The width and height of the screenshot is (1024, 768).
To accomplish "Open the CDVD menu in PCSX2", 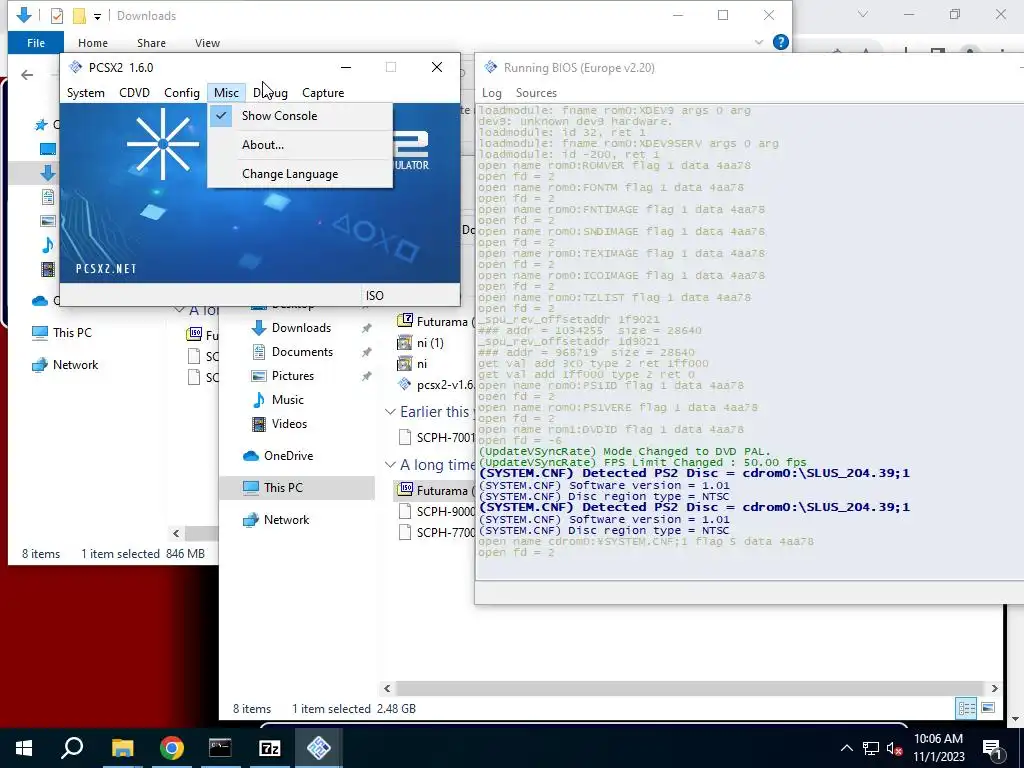I will (135, 93).
